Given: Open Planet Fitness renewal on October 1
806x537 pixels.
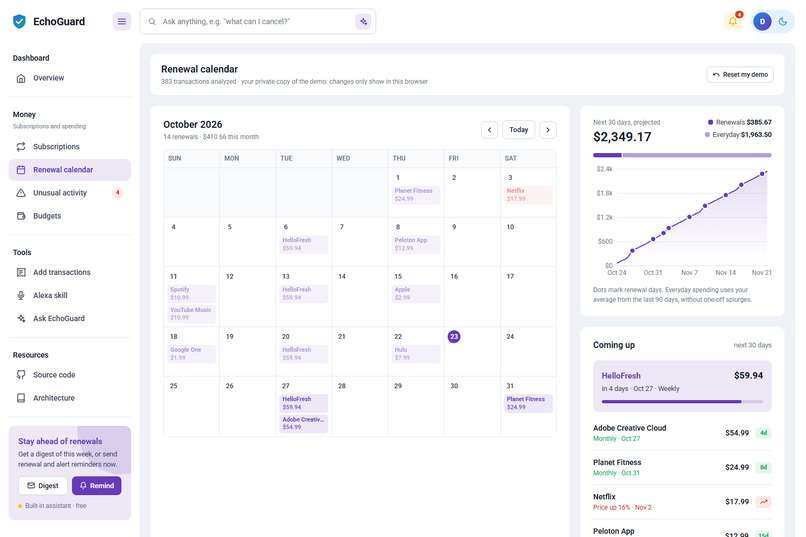Looking at the screenshot, I should 416,195.
